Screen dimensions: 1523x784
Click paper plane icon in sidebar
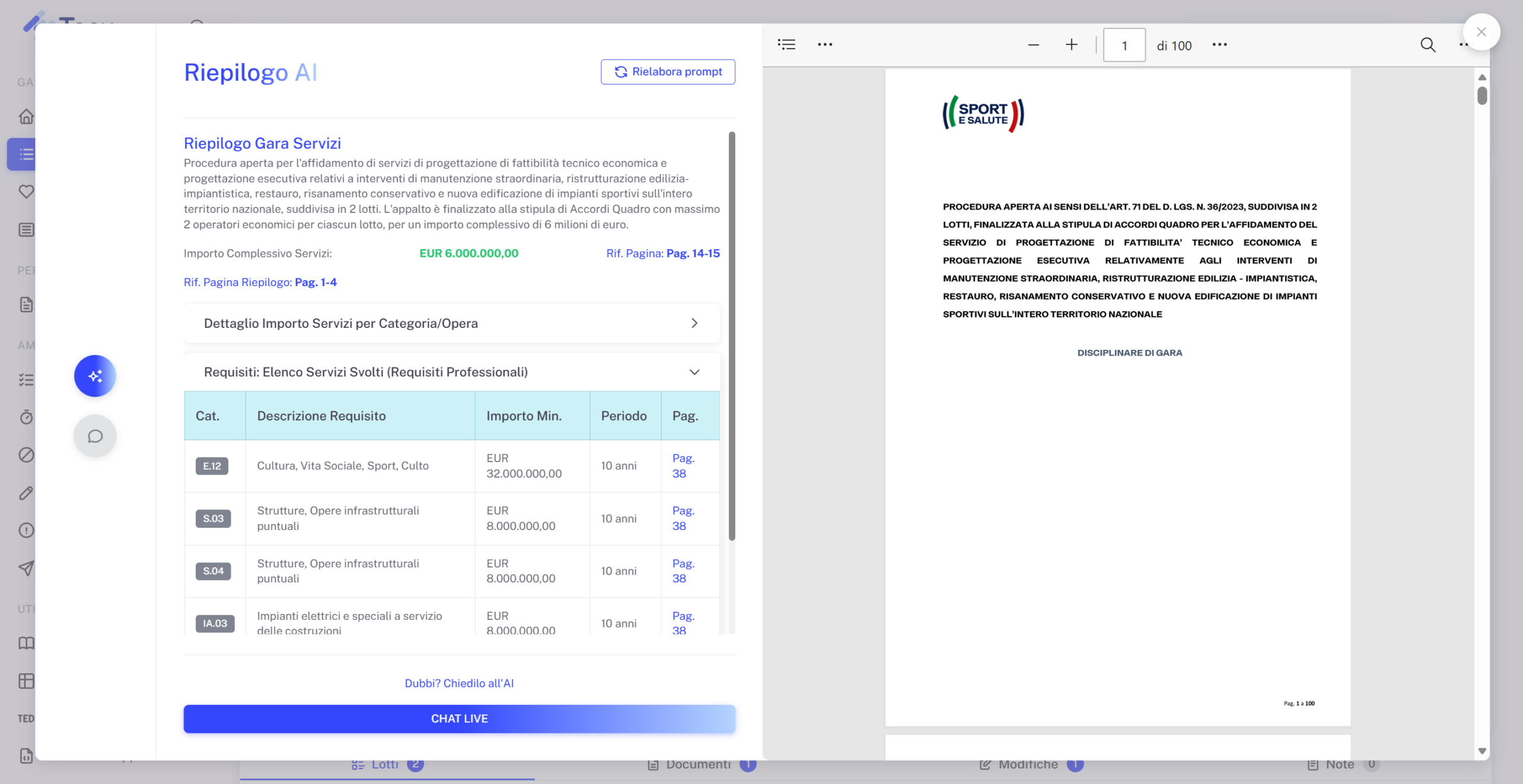(x=26, y=568)
